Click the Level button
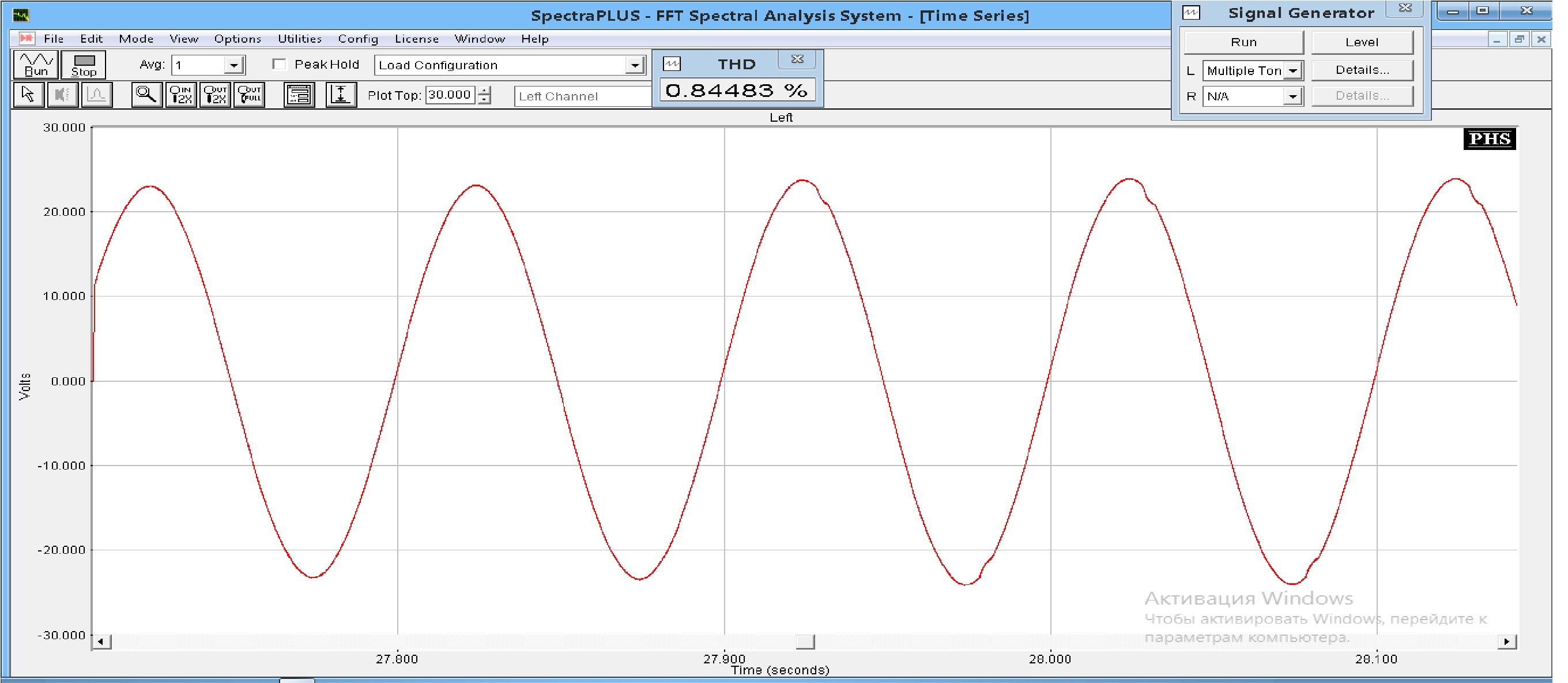Viewport: 1568px width, 683px height. 1362,42
